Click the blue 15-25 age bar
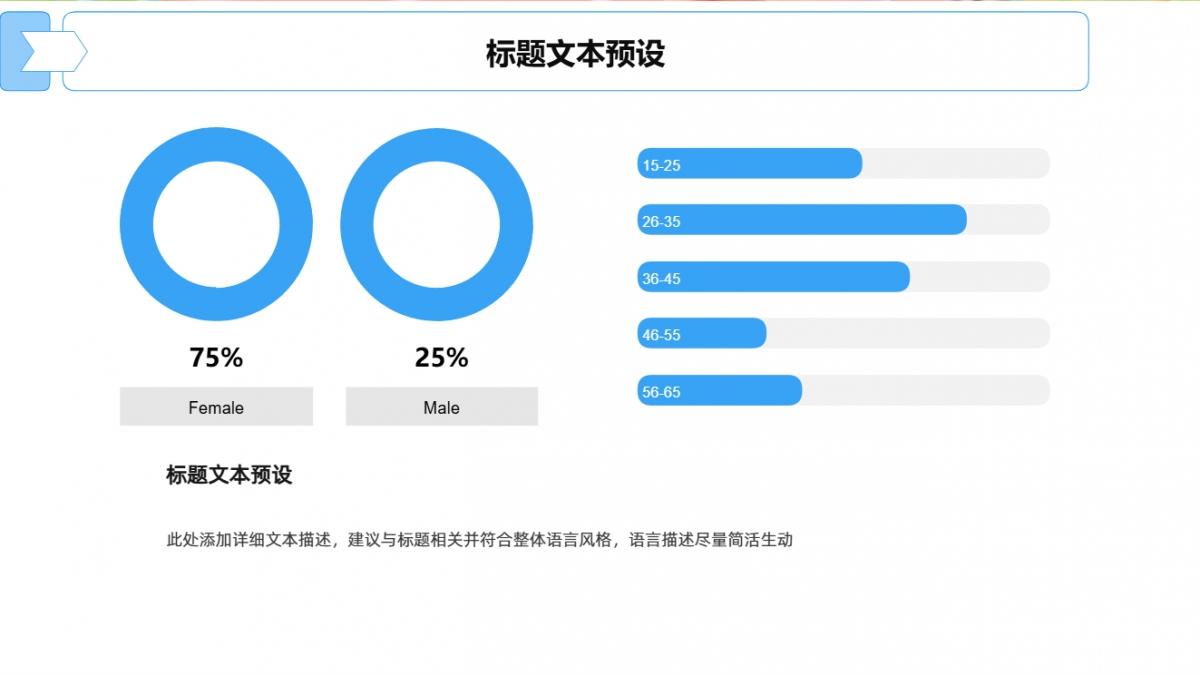The image size is (1200, 675). [750, 164]
